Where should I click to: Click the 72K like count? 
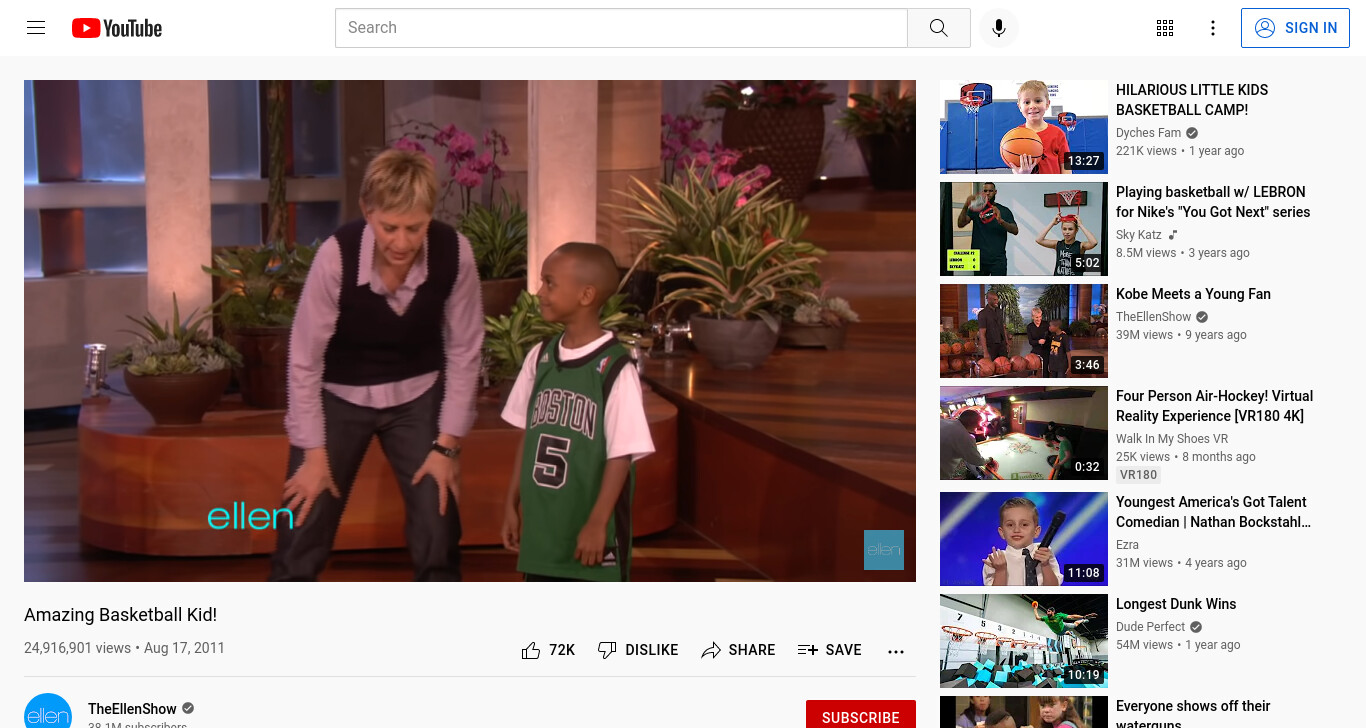click(562, 650)
